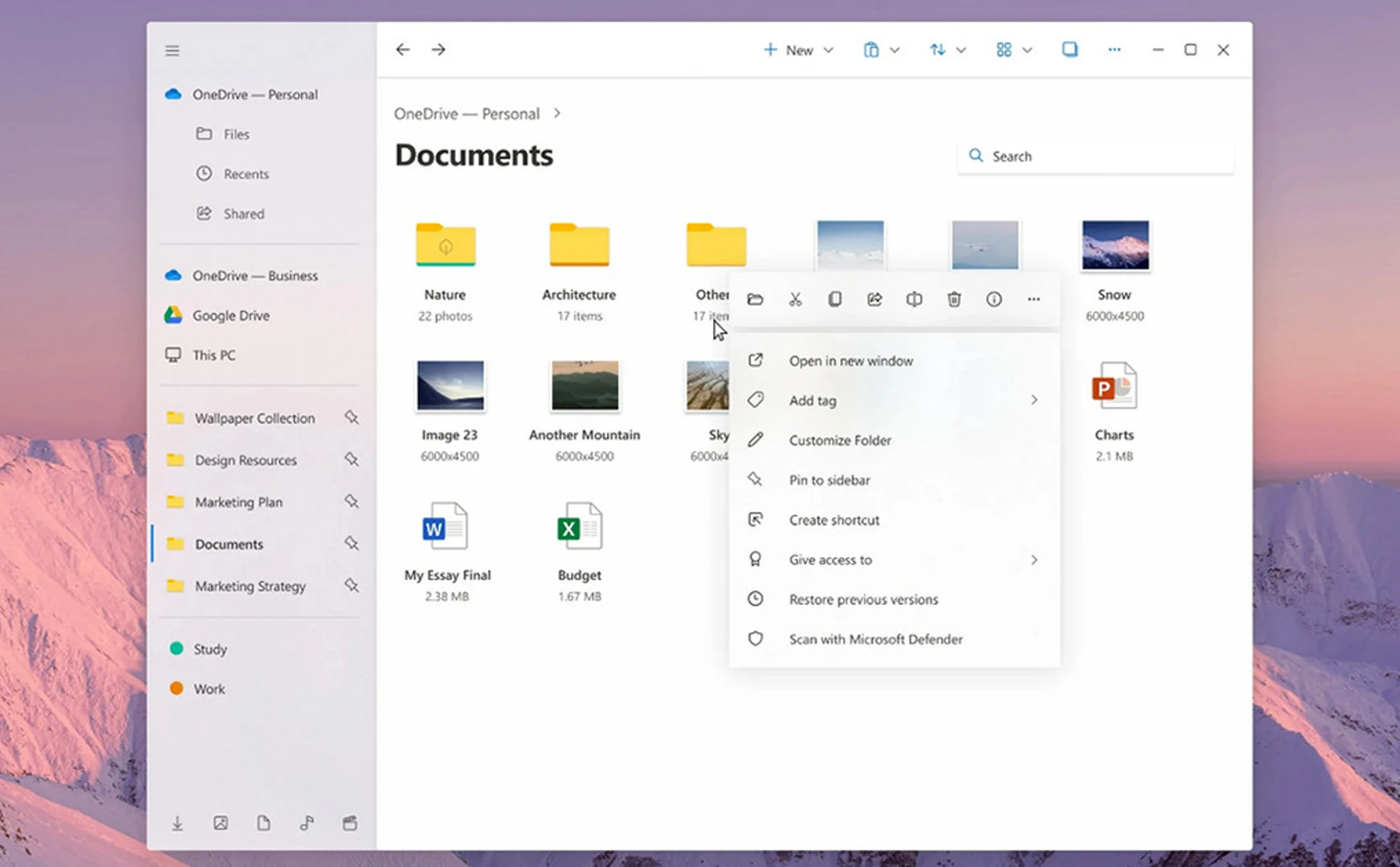
Task: Click the Search input field
Action: point(1096,156)
